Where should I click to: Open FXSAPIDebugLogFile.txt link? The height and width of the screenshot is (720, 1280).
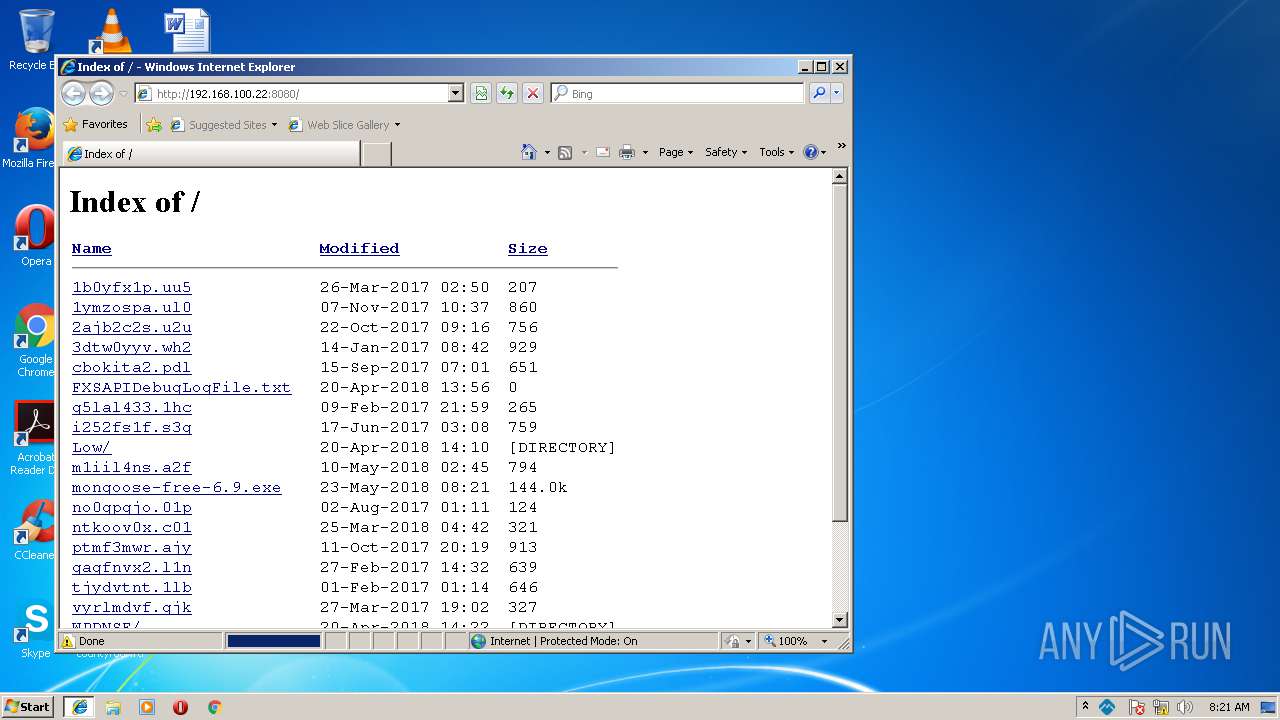point(181,388)
